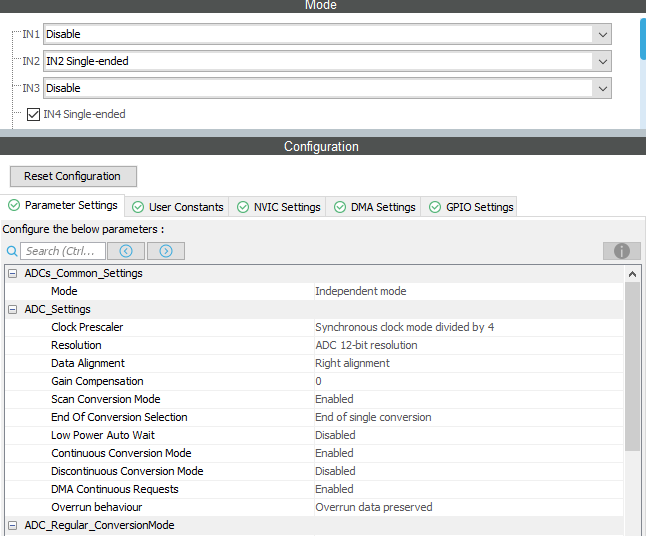Open the NVIC Settings tab
This screenshot has height=536, width=646.
[x=280, y=207]
